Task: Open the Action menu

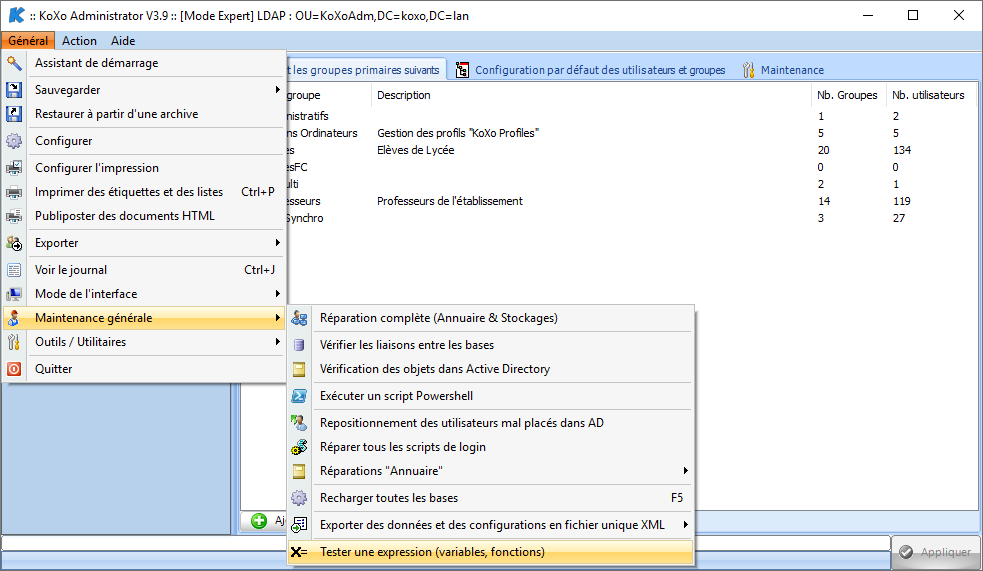Action: pos(79,41)
